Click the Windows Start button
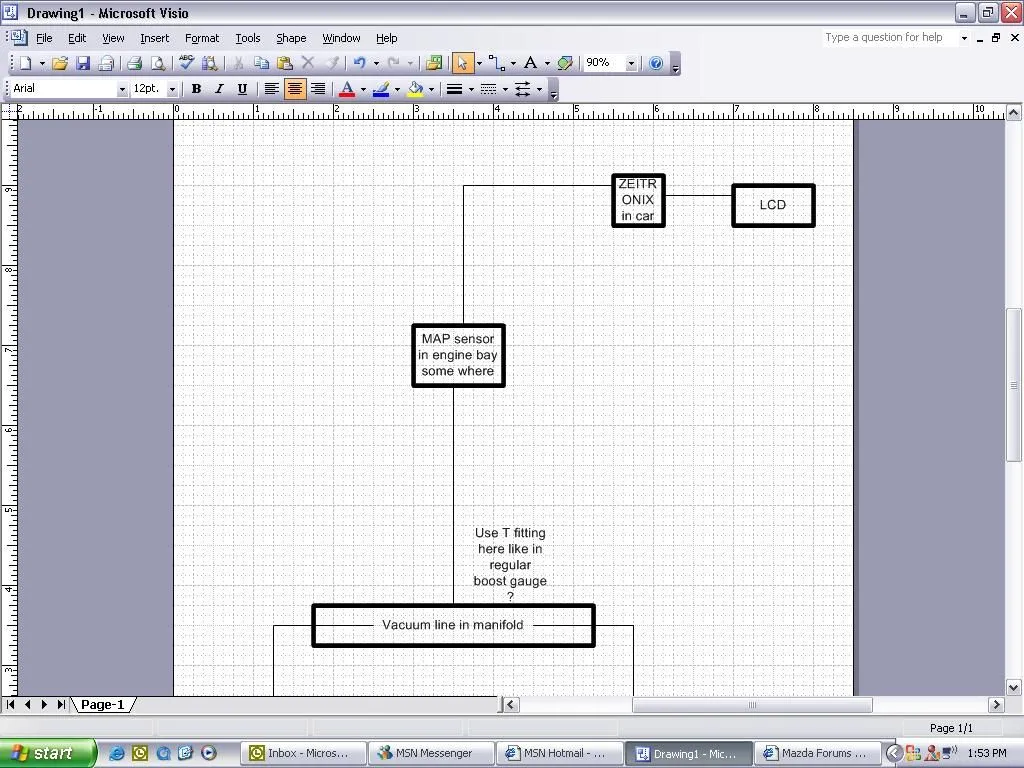The width and height of the screenshot is (1024, 768). [48, 753]
